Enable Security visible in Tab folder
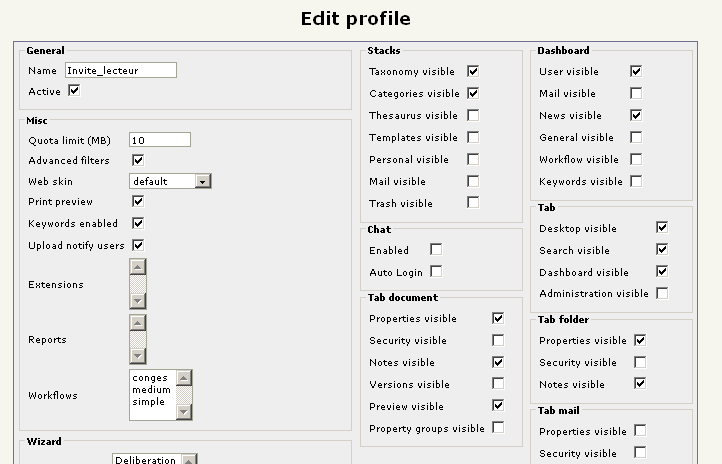 click(640, 362)
